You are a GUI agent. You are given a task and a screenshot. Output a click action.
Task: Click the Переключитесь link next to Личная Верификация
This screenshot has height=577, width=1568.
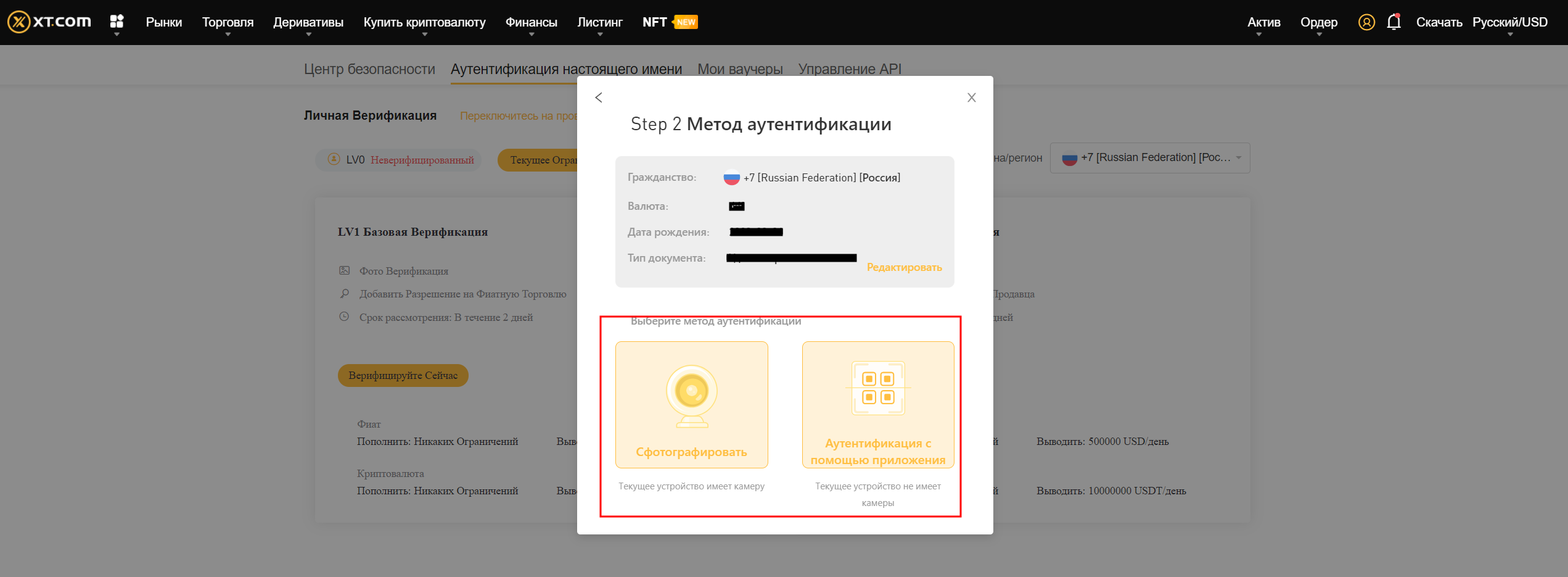[519, 116]
